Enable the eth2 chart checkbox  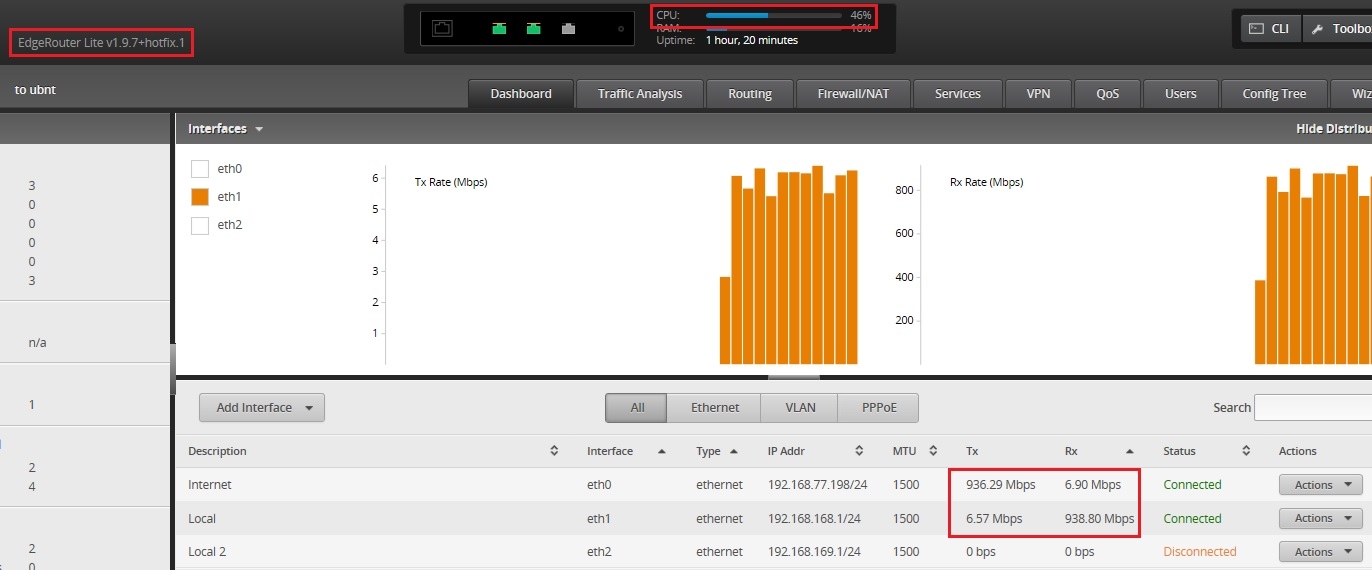[x=199, y=225]
